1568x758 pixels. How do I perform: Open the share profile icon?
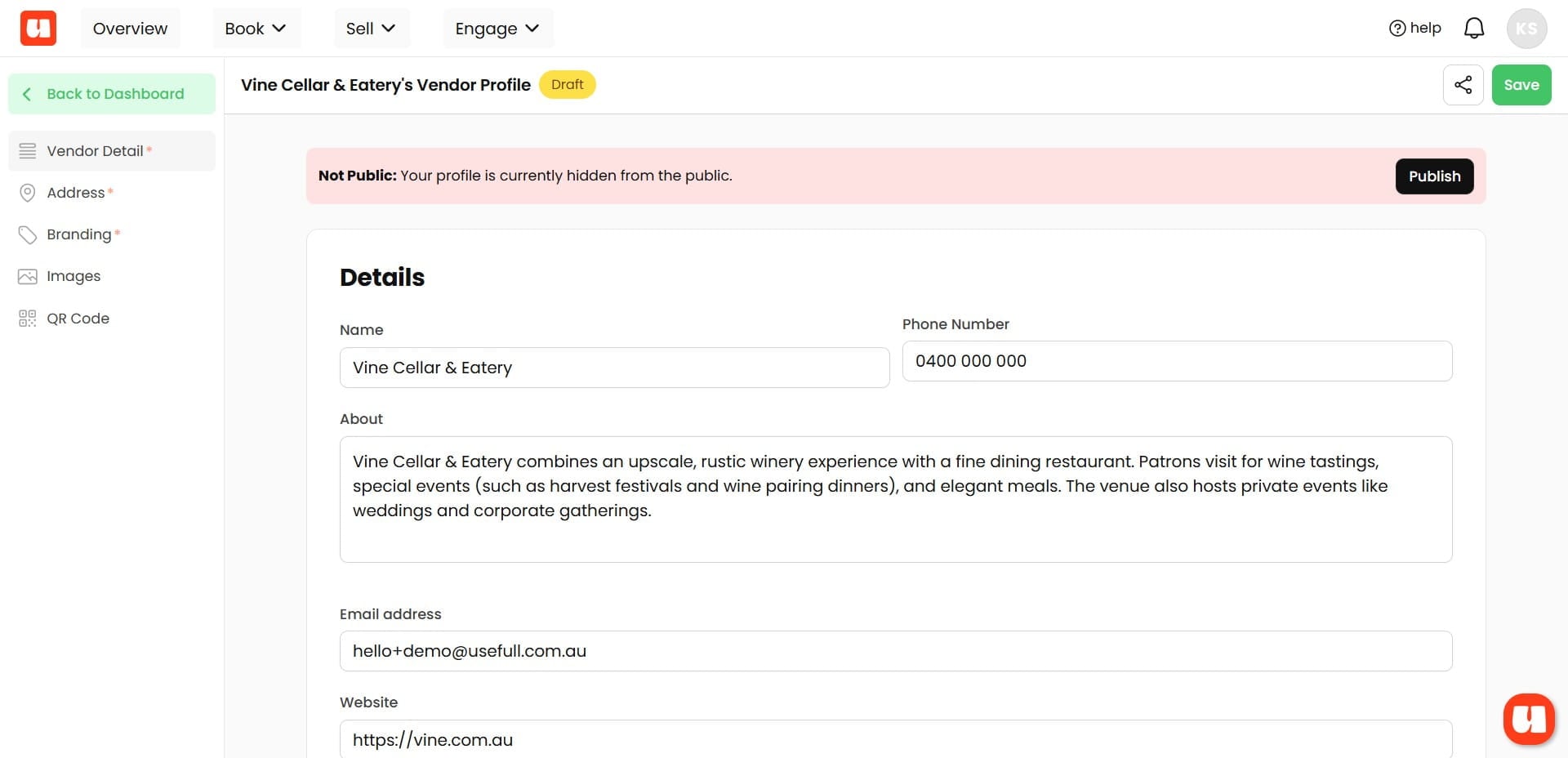pos(1463,84)
